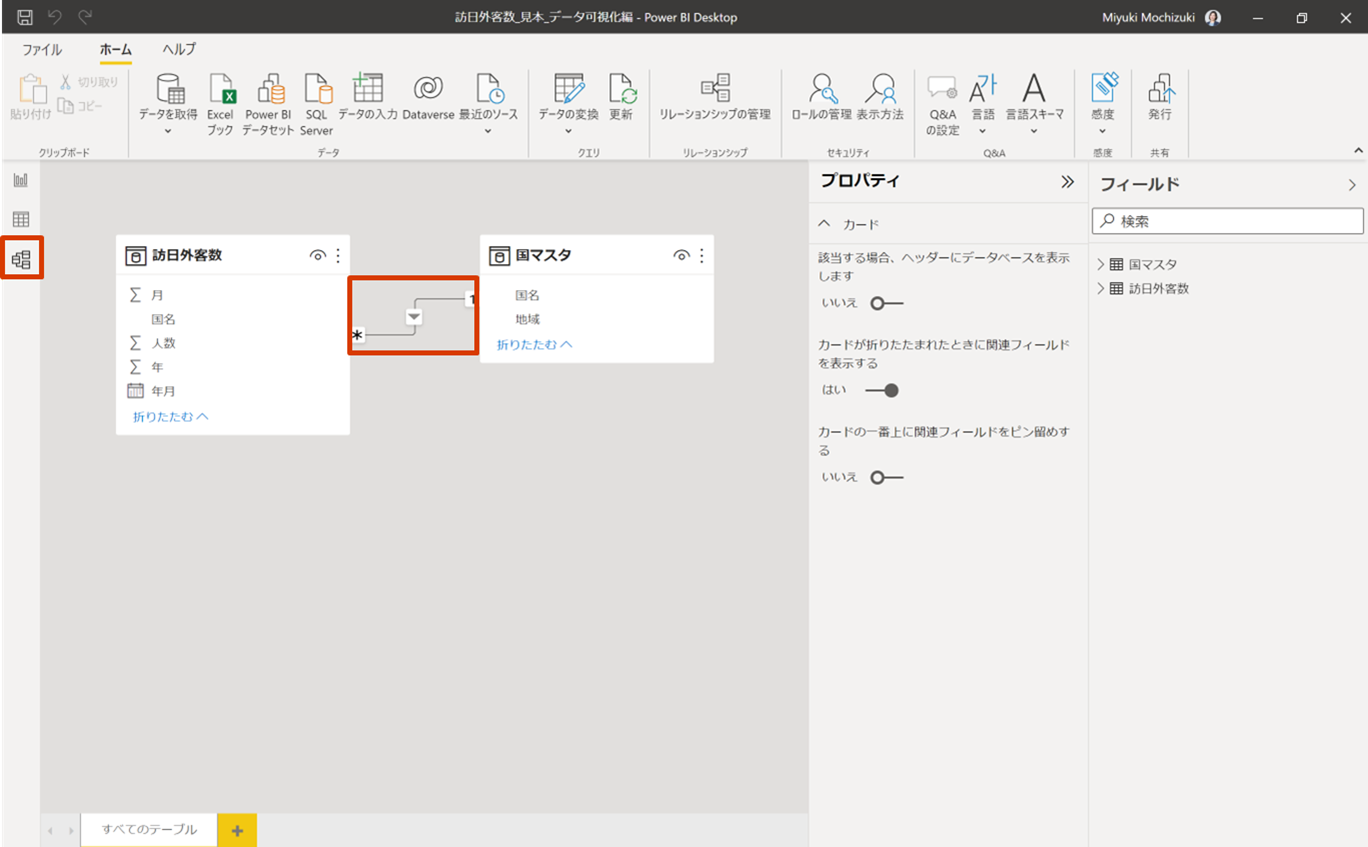The image size is (1368, 847).
Task: Click the 検索 fields search box
Action: click(x=1228, y=221)
